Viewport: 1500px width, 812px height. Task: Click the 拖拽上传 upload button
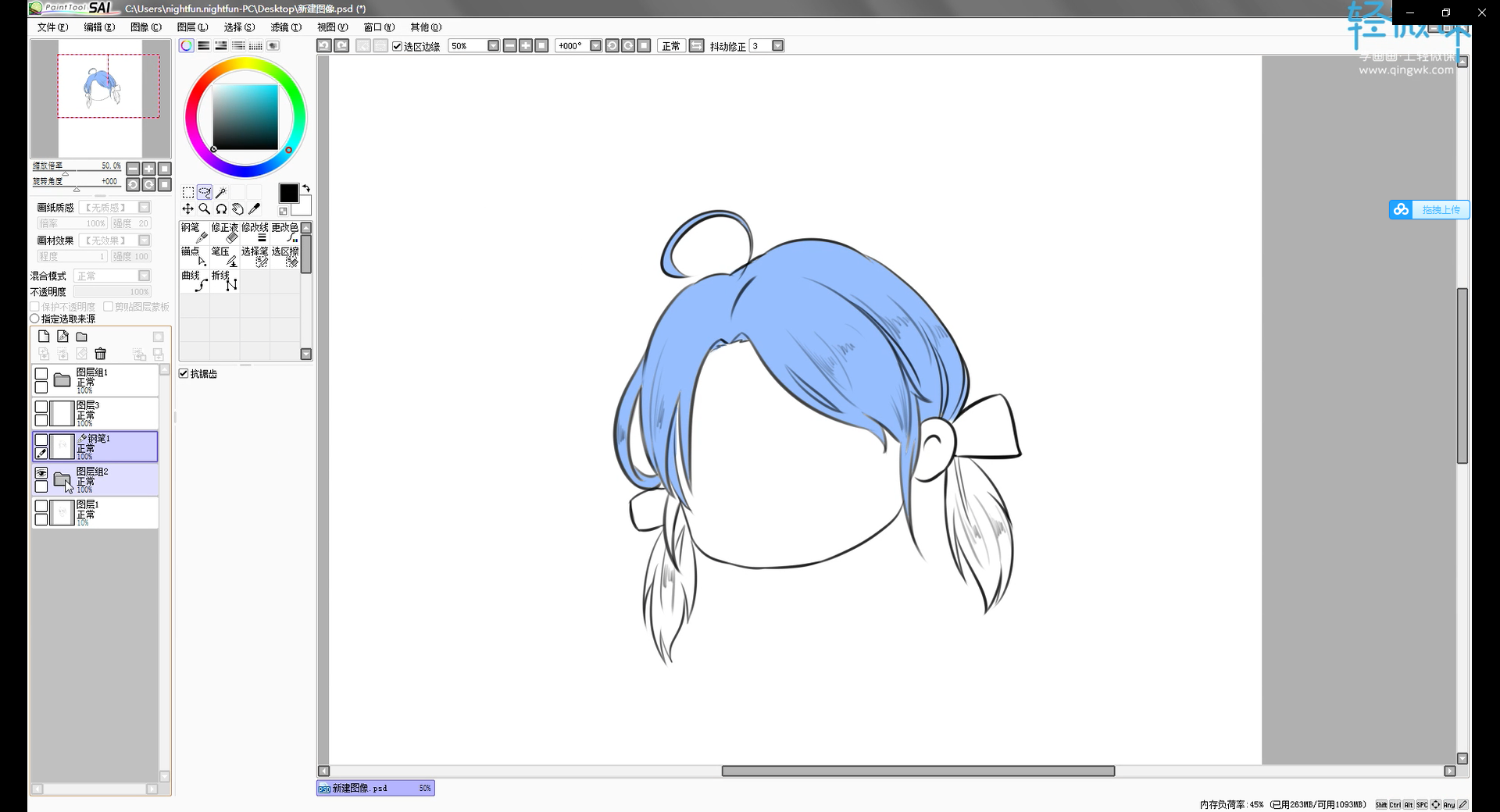point(1429,209)
